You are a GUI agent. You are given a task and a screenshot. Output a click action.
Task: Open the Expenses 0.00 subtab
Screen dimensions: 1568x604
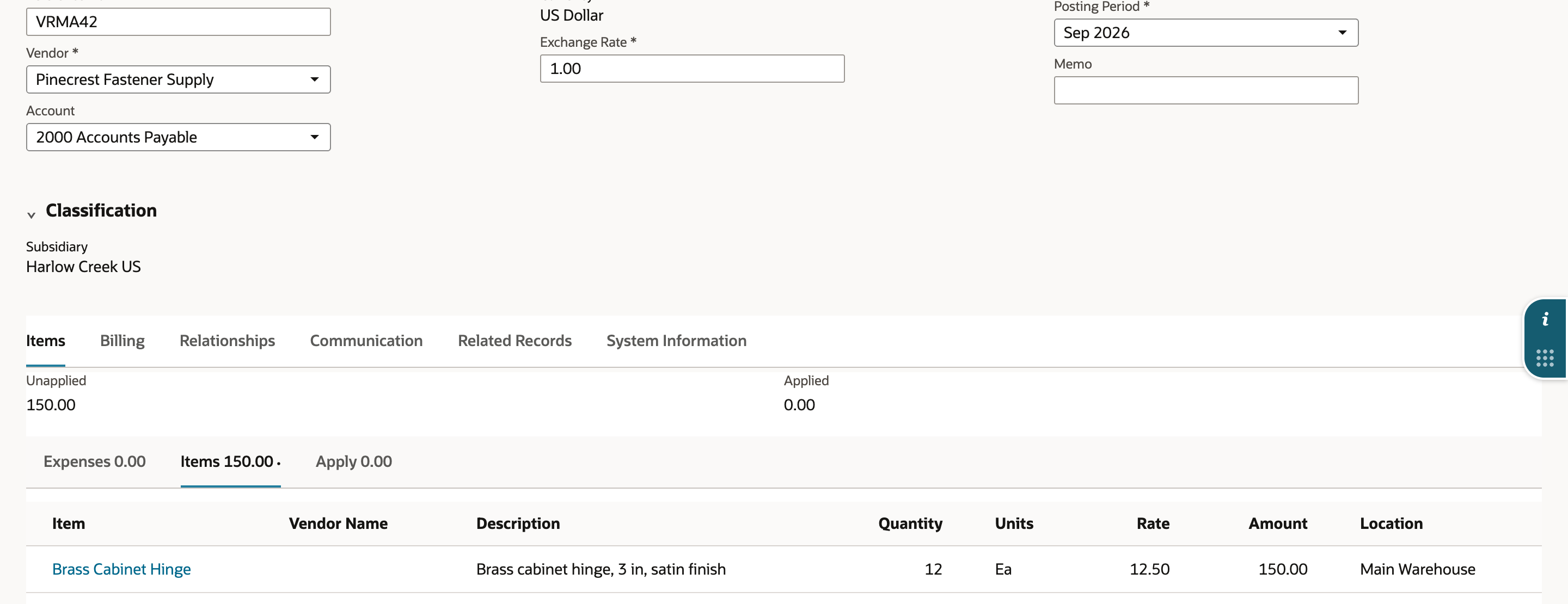pyautogui.click(x=94, y=461)
